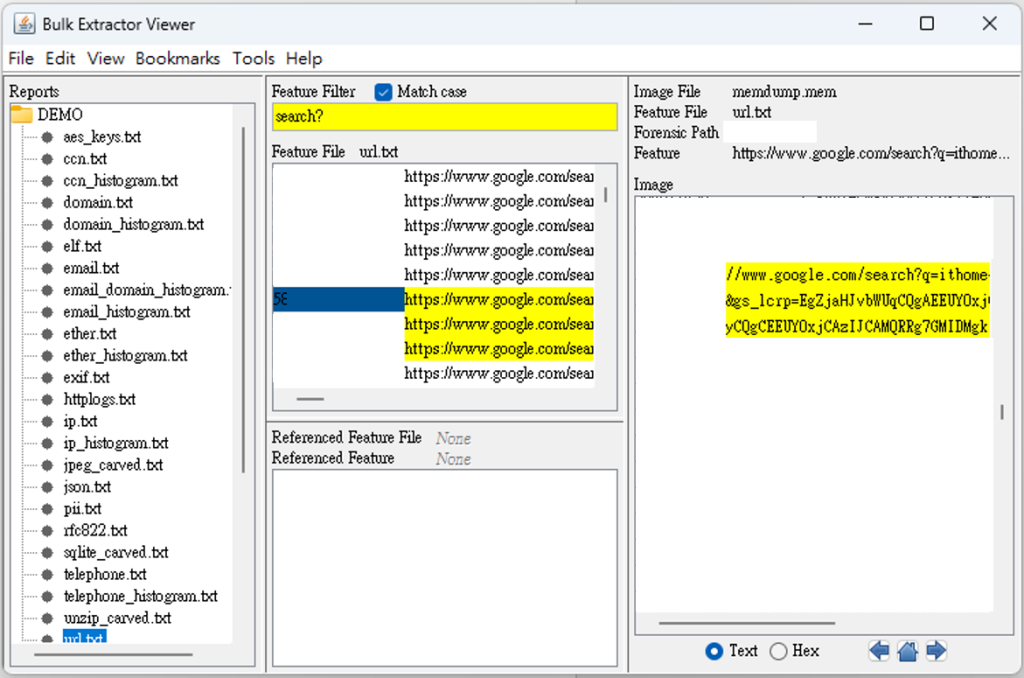
Task: Select unzip_carved.txt report
Action: [x=117, y=618]
